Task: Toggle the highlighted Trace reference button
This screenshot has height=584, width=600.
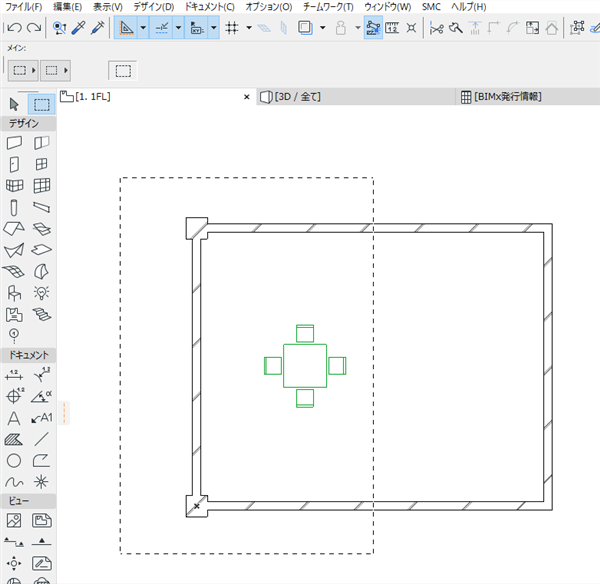Action: [373, 28]
